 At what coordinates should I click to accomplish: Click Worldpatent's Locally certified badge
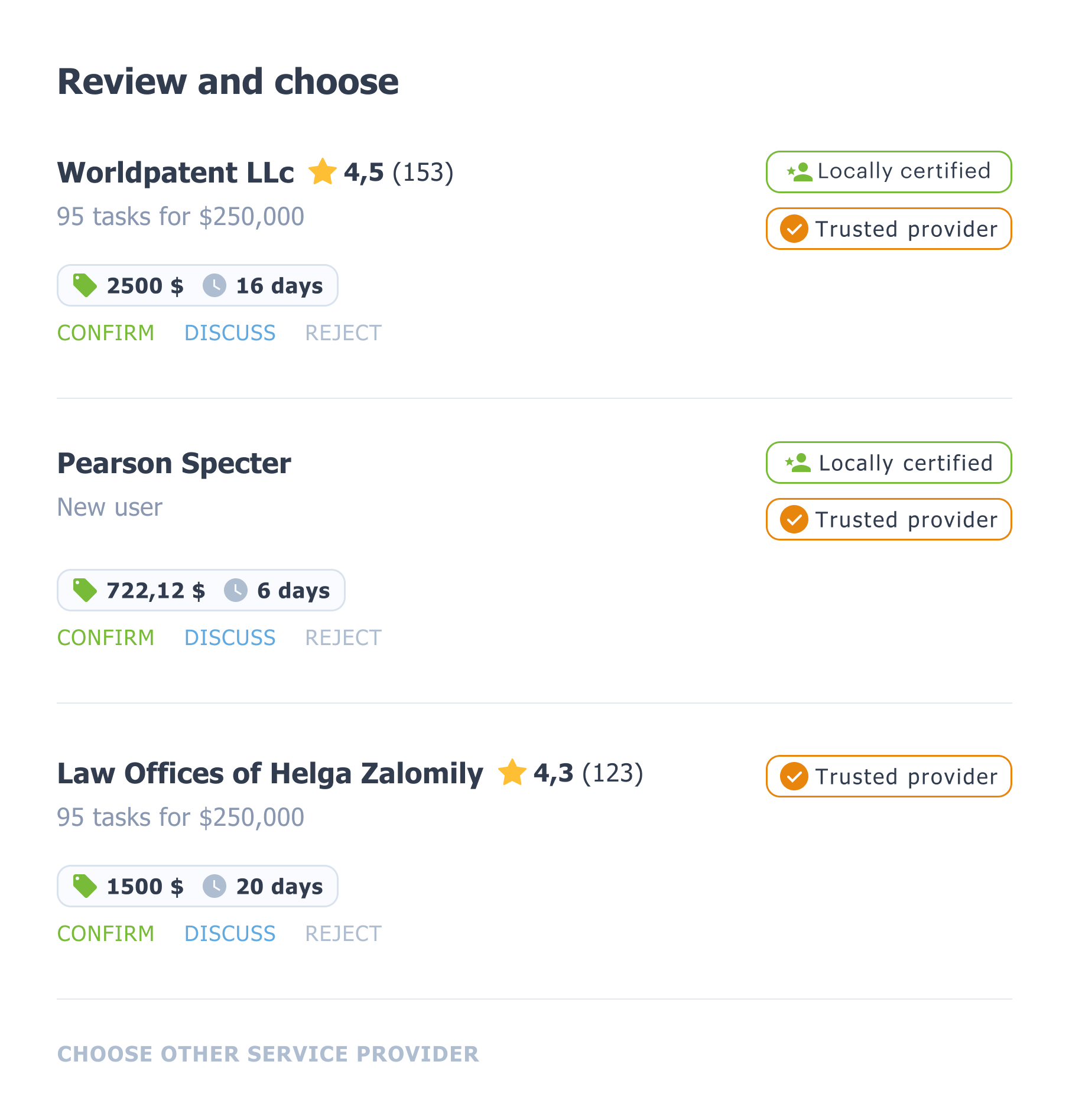click(888, 172)
